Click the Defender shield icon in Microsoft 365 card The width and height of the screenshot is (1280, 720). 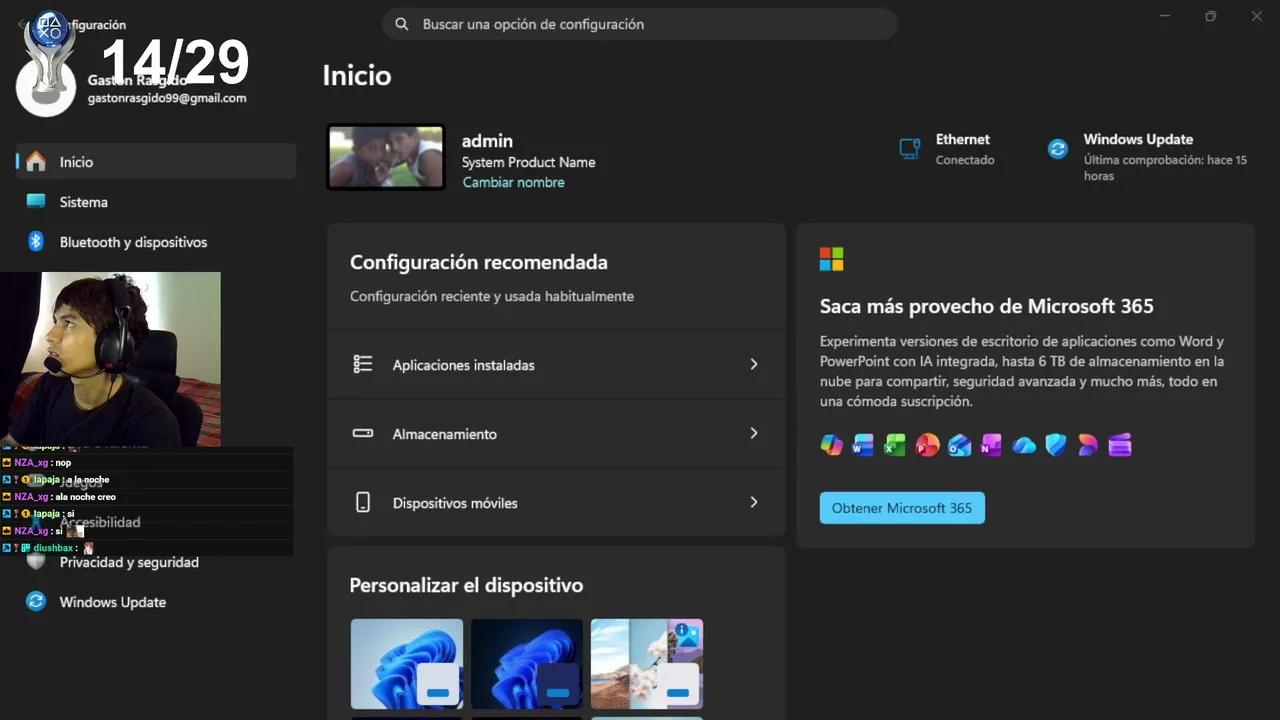(1056, 445)
